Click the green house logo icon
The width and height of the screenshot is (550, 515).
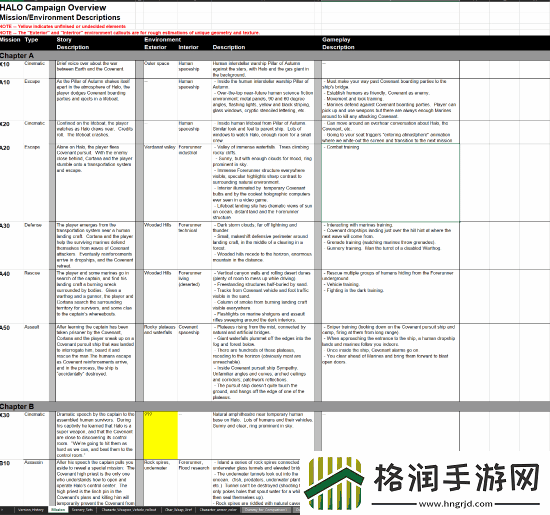pyautogui.click(x=335, y=483)
